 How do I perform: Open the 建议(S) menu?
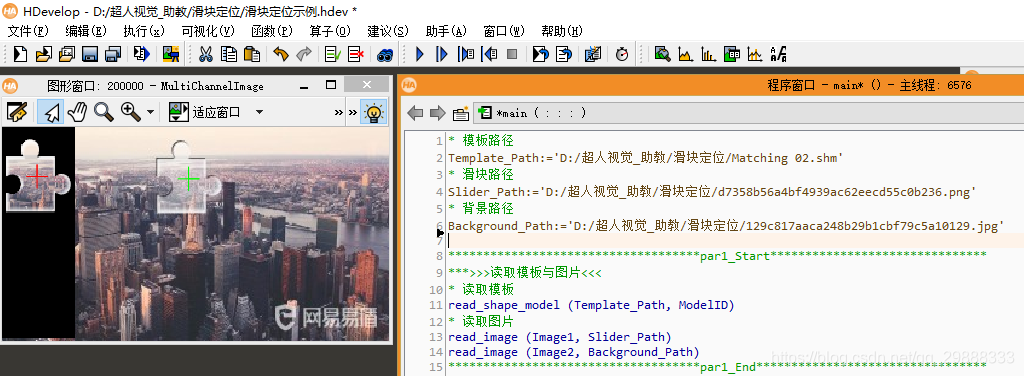pos(388,31)
